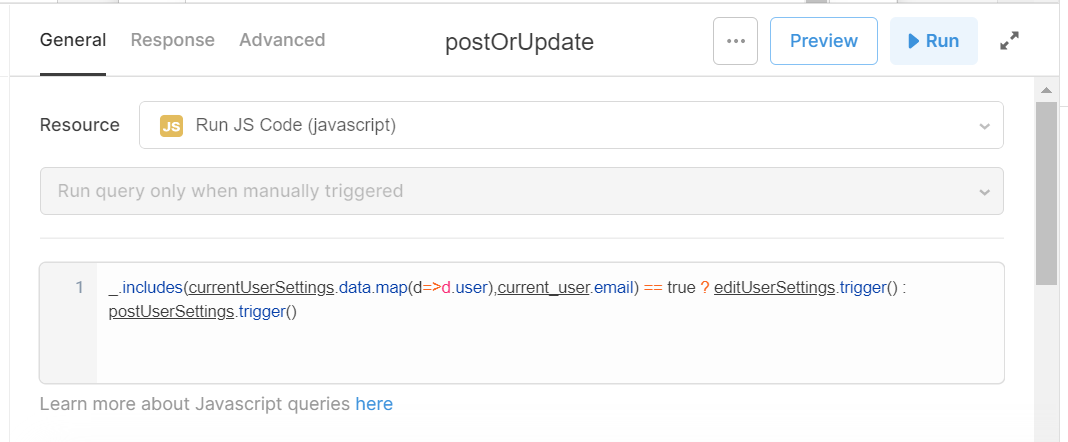Click the postUserSettings reference in code
Image resolution: width=1068 pixels, height=442 pixels.
pos(172,313)
